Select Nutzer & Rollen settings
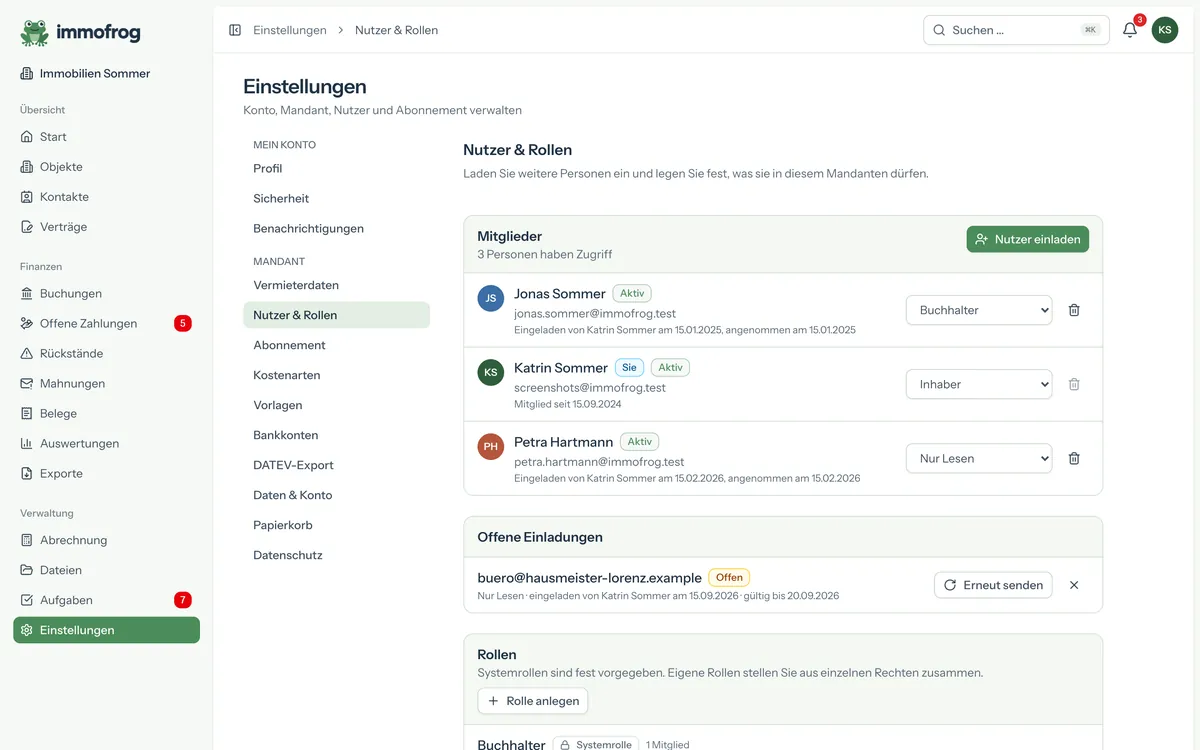 [336, 315]
